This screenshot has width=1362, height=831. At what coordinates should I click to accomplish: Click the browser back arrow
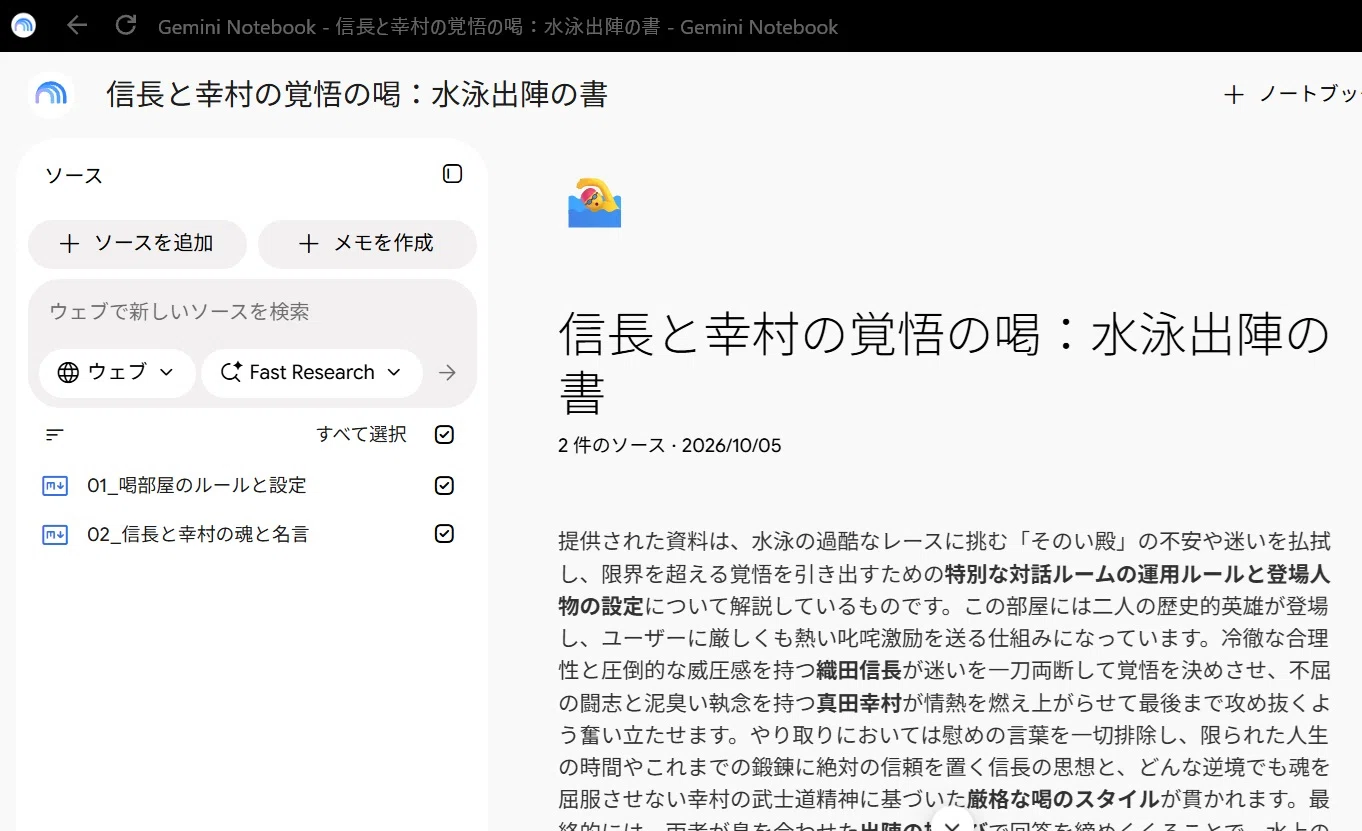pos(77,26)
